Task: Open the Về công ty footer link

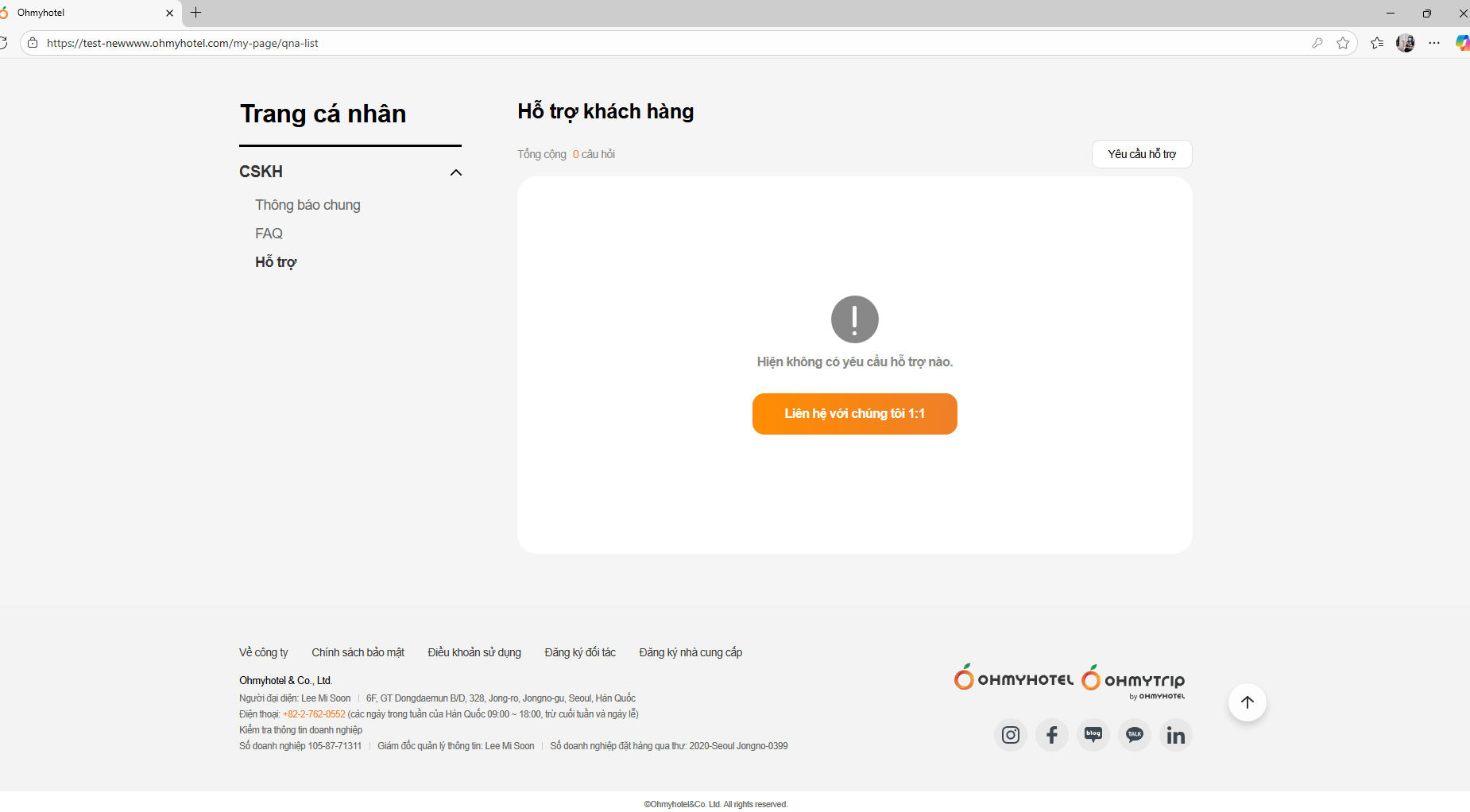Action: click(264, 652)
